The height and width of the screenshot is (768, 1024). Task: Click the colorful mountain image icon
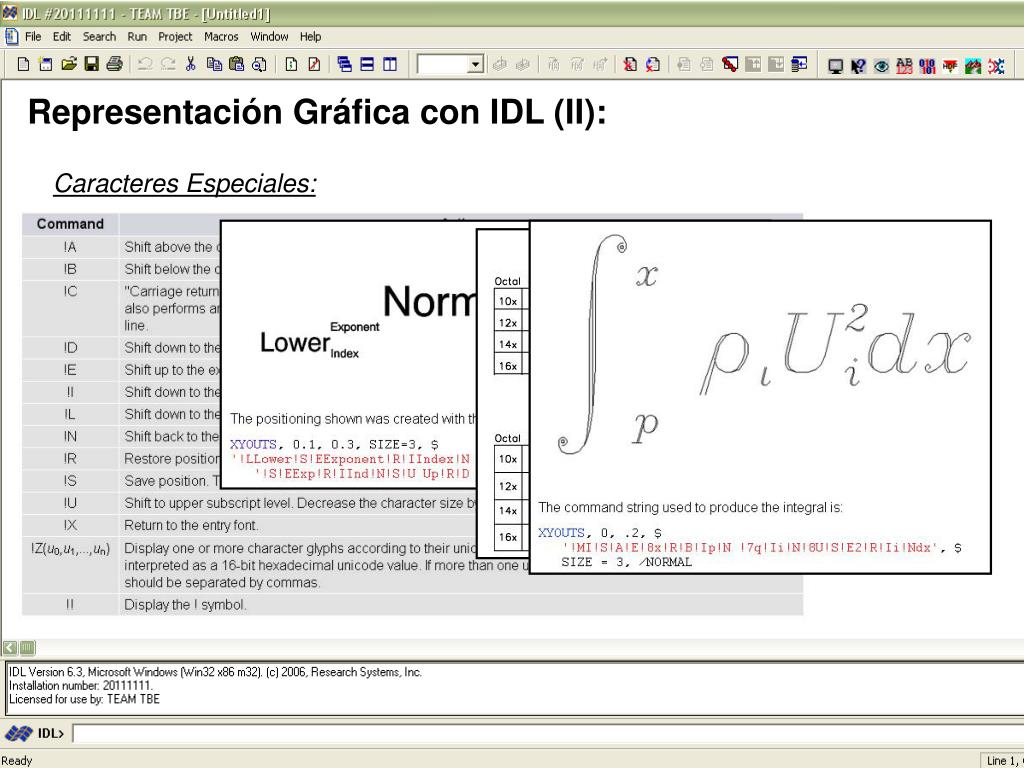973,65
